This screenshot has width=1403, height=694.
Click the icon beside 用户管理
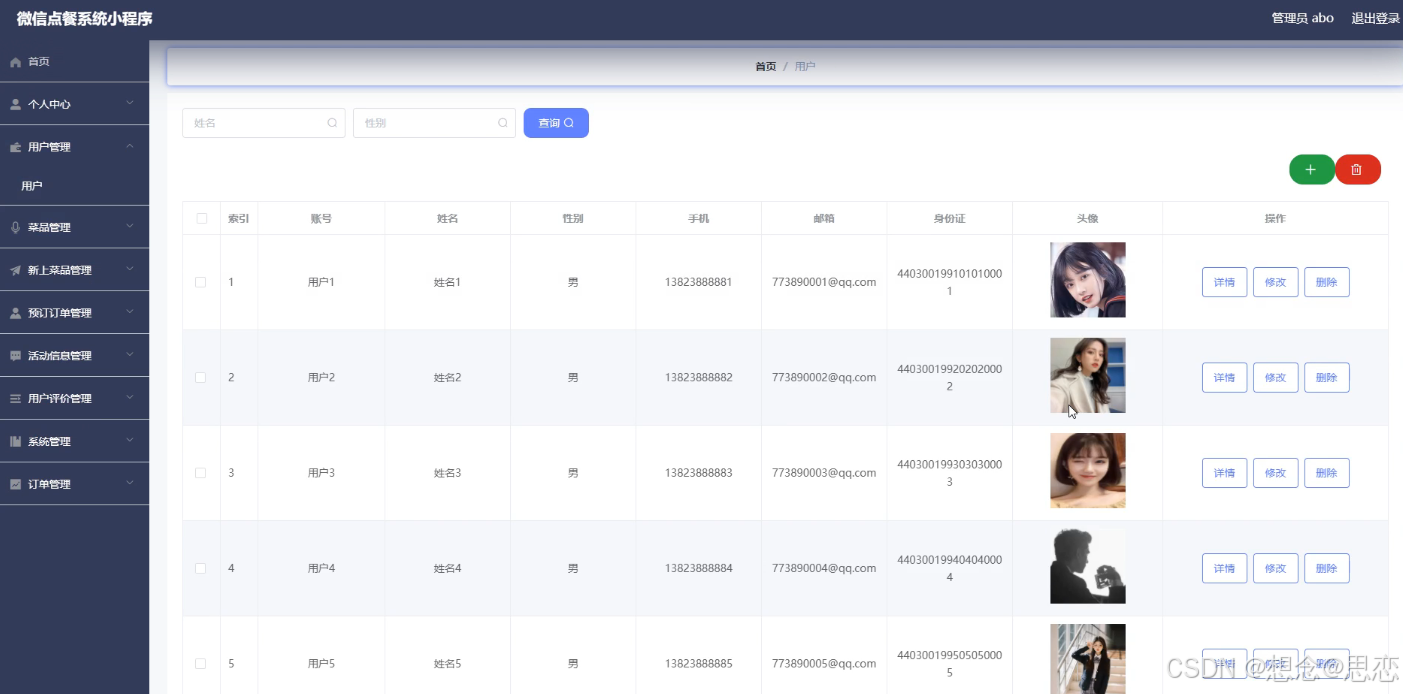coord(15,147)
